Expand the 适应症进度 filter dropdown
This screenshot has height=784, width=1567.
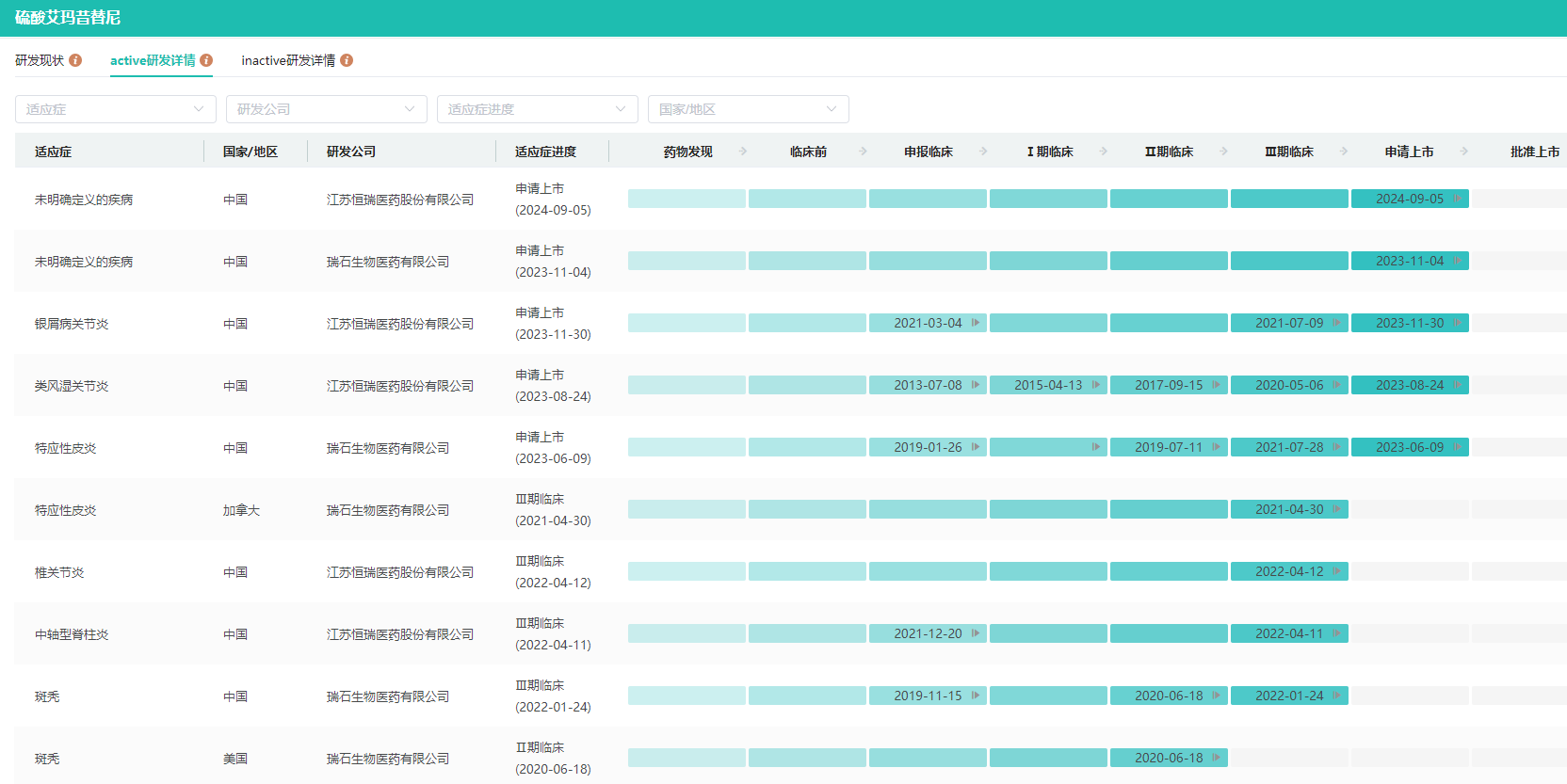[537, 109]
